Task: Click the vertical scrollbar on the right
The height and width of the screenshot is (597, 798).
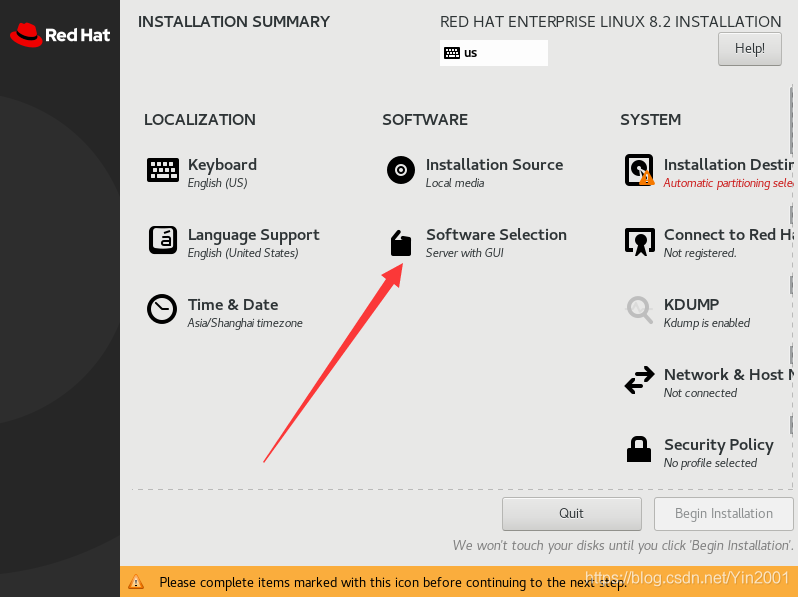Action: pyautogui.click(x=791, y=285)
